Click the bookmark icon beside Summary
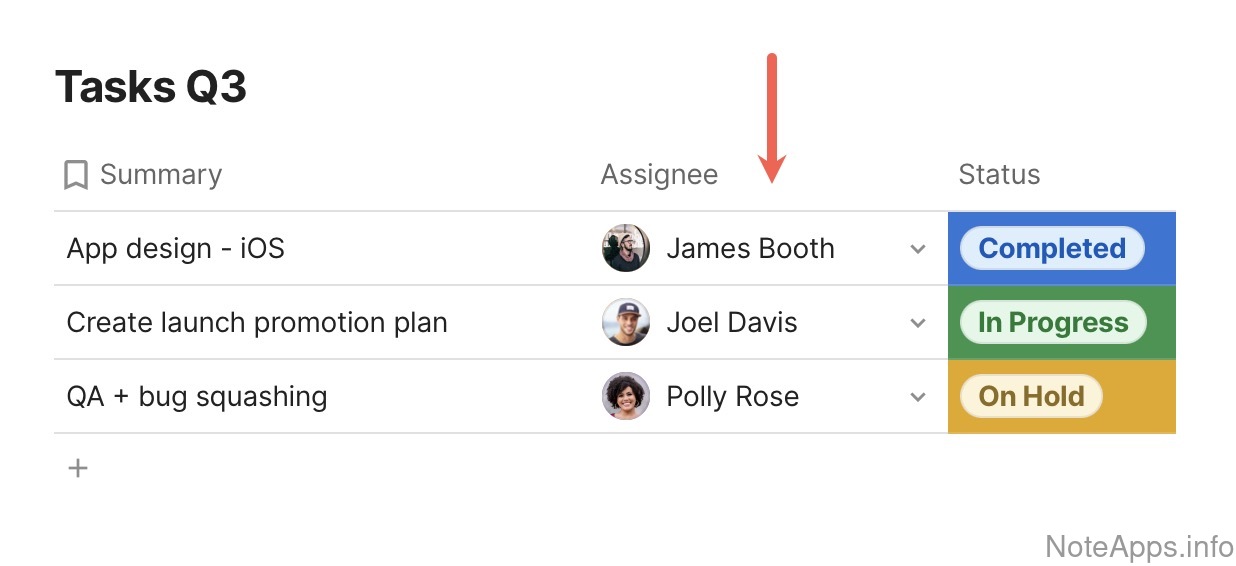The image size is (1236, 566). [75, 175]
